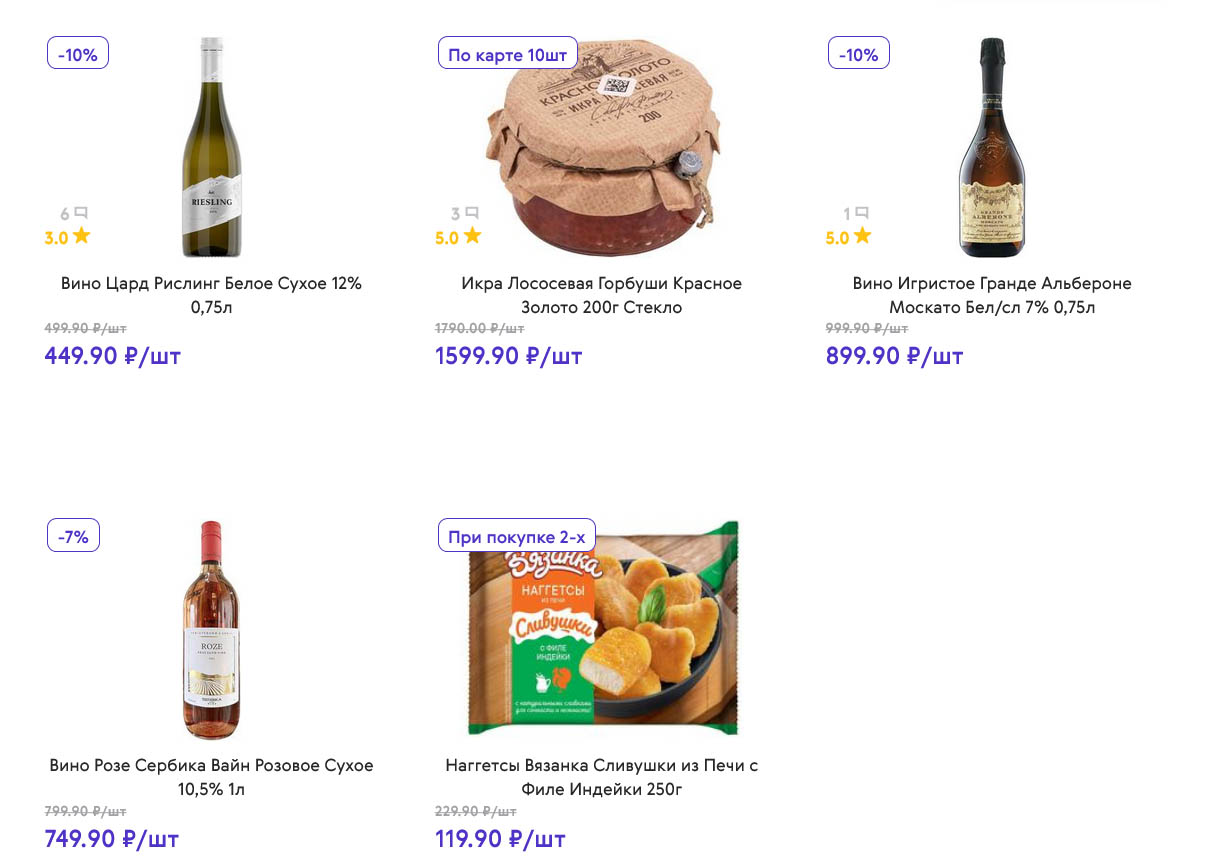Open 'Вино Цард Рислинг Белое Сухое' product link

click(211, 295)
